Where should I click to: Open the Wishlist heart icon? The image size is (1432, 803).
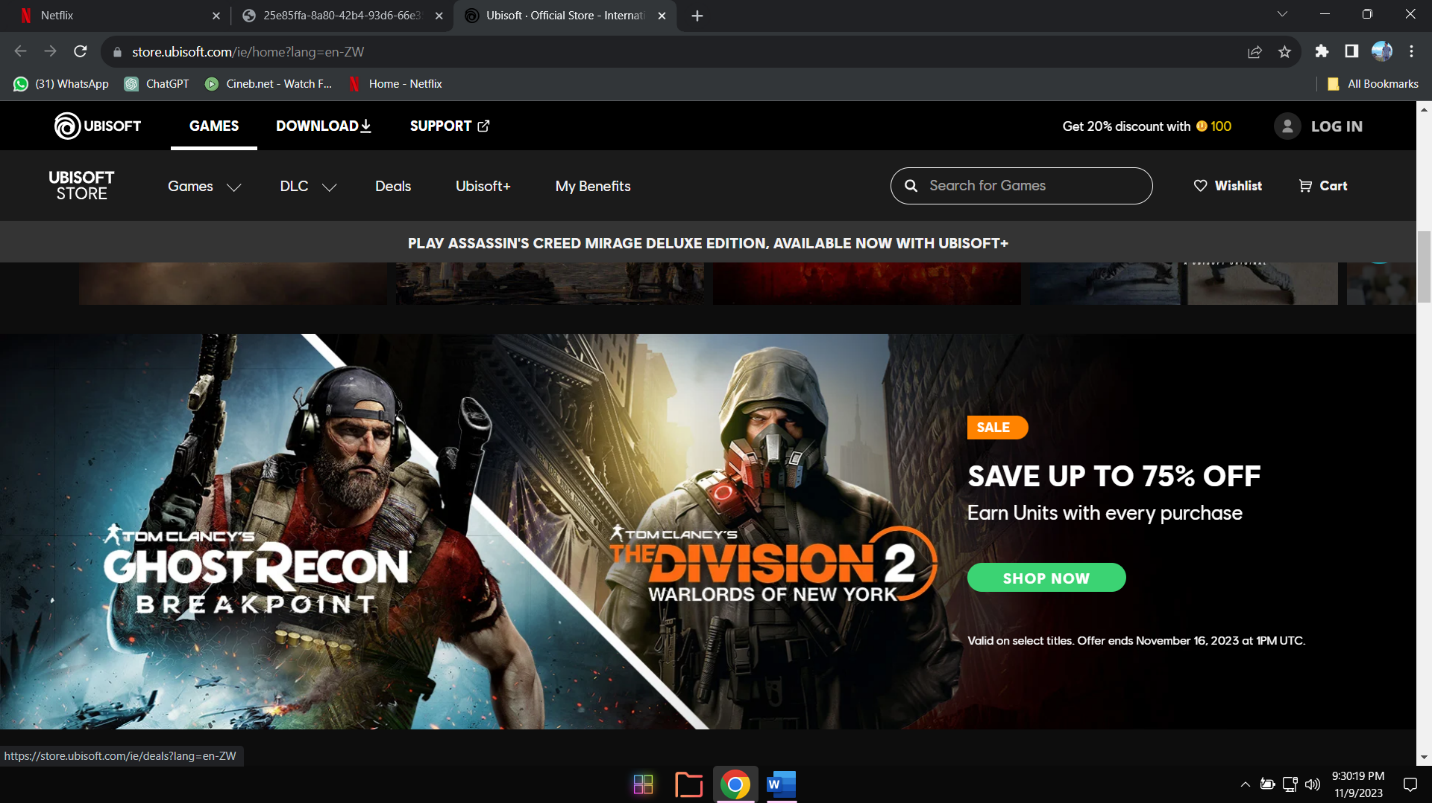(x=1200, y=186)
